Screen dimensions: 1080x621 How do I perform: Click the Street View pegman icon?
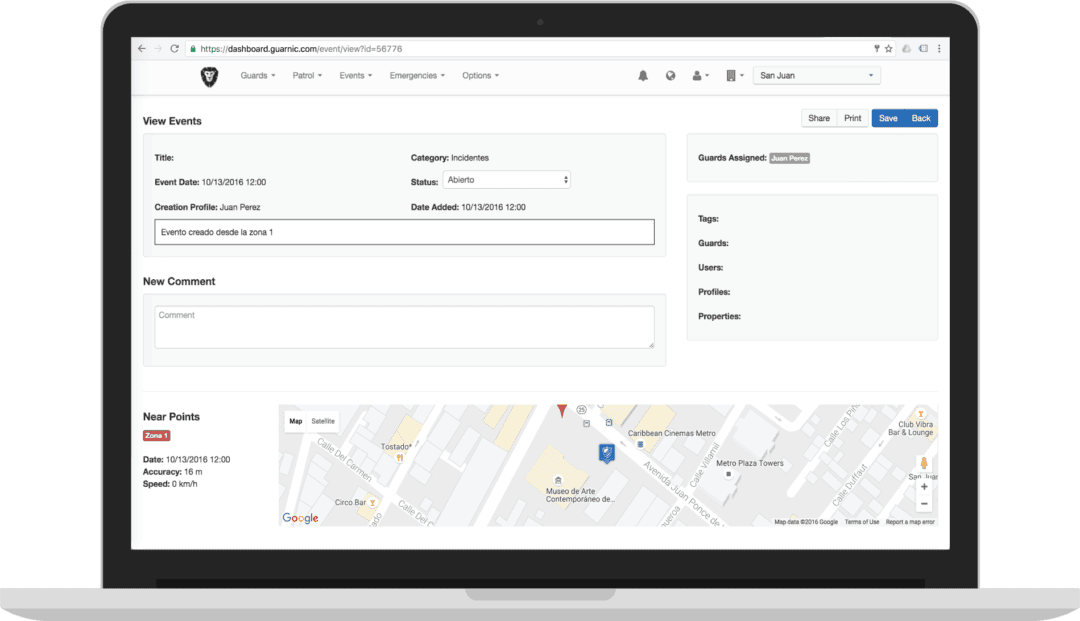coord(923,464)
